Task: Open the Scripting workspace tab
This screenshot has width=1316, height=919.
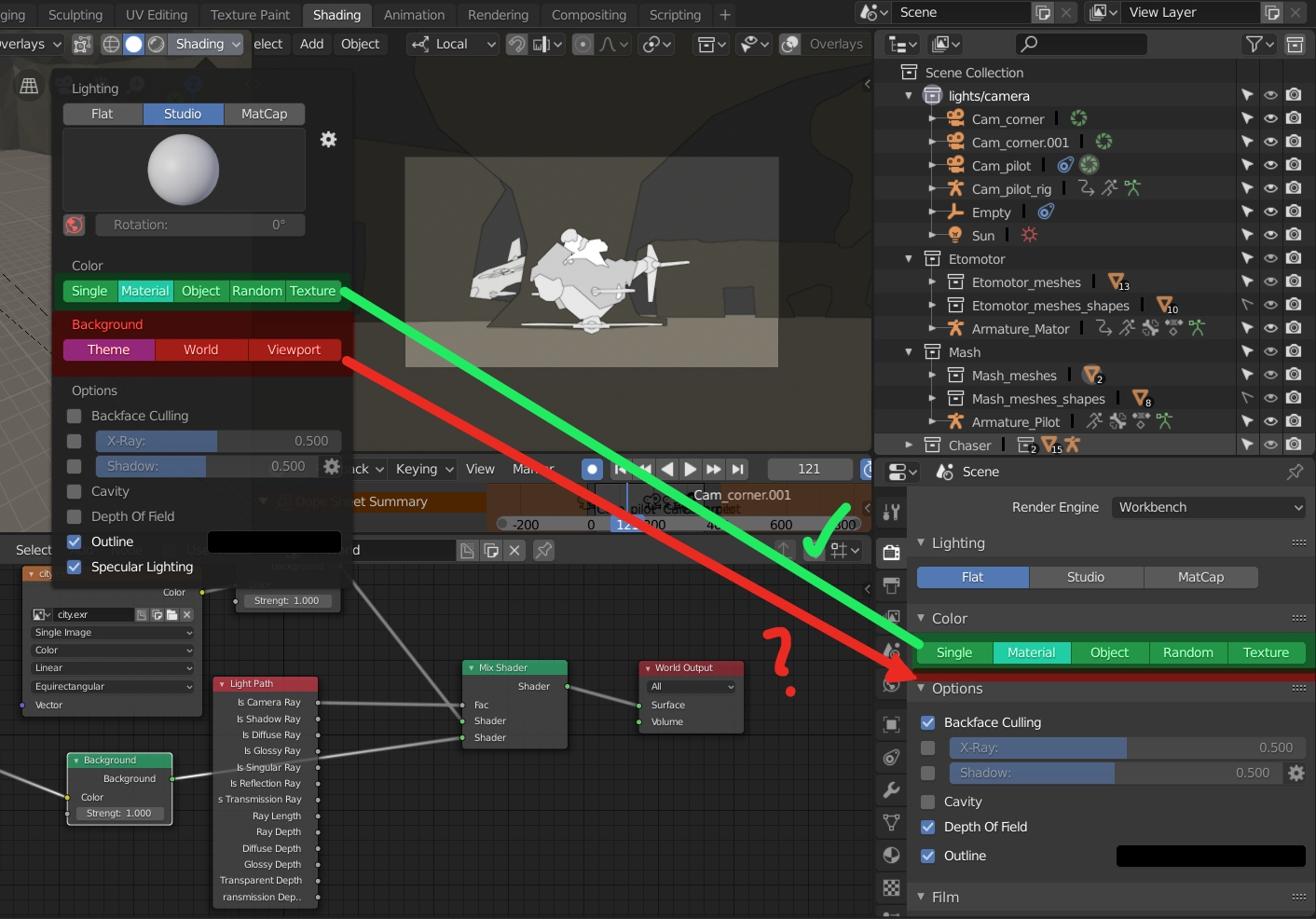Action: [x=675, y=15]
